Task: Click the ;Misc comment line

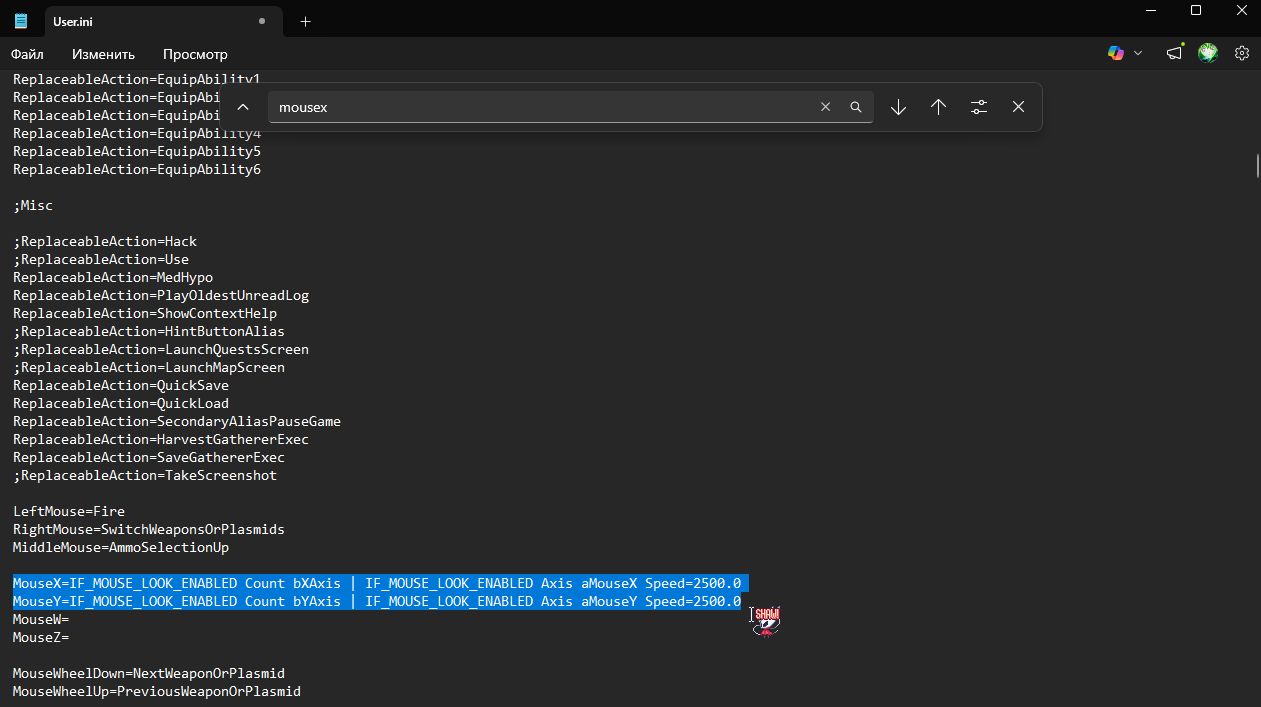Action: (33, 205)
